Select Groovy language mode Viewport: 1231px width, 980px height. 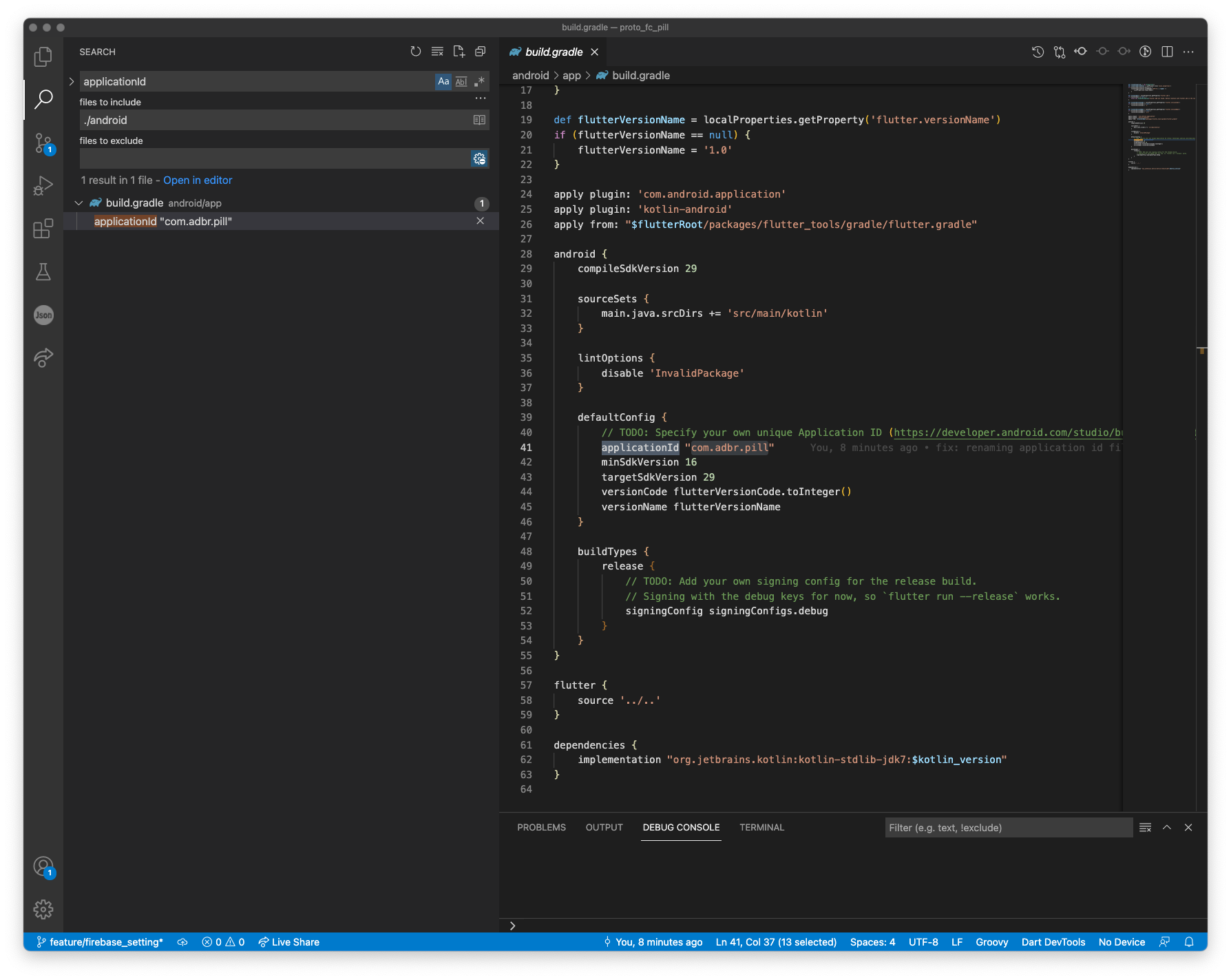991,942
